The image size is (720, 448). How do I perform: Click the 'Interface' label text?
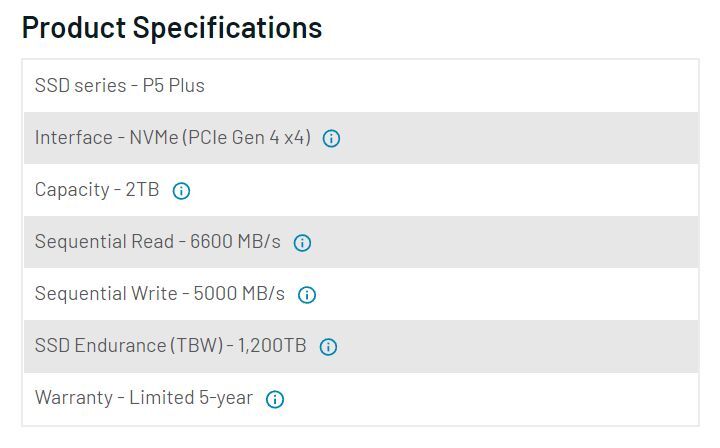[73, 138]
